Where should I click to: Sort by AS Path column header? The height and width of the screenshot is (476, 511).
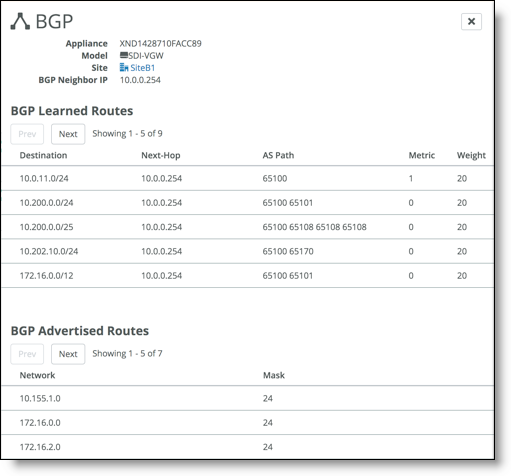pos(278,155)
